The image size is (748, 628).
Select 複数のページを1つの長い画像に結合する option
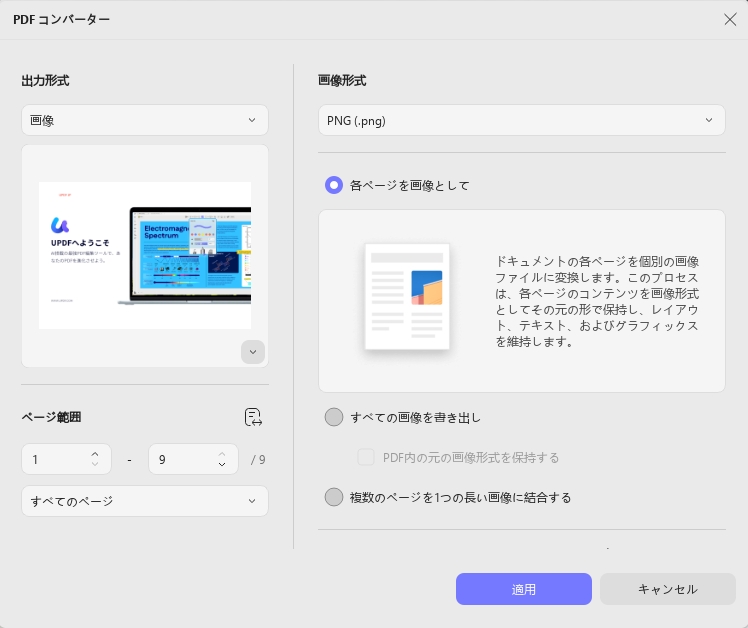click(x=334, y=497)
